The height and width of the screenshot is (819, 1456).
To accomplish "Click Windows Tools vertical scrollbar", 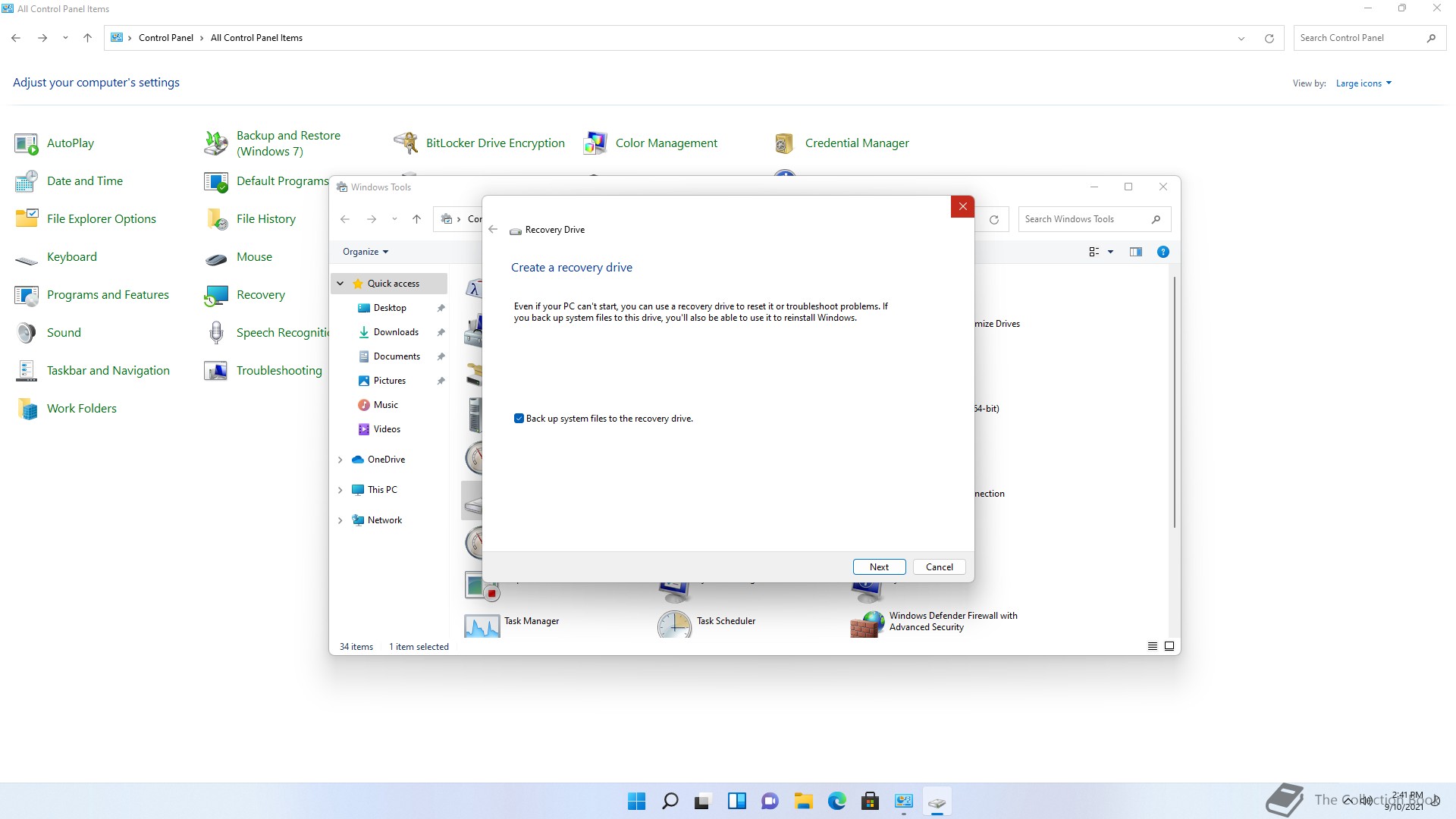I will (1174, 402).
